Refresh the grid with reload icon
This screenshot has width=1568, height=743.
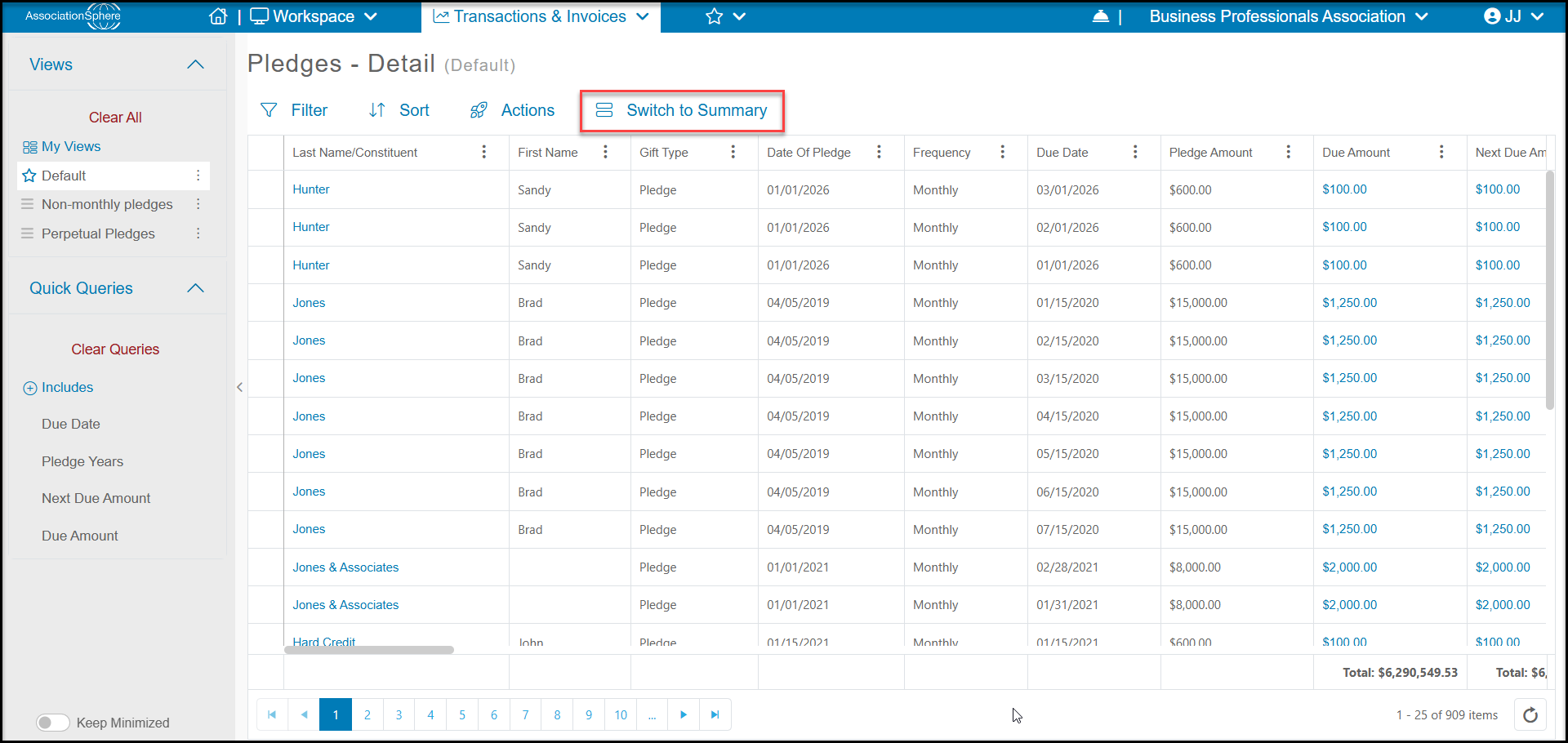pos(1530,715)
